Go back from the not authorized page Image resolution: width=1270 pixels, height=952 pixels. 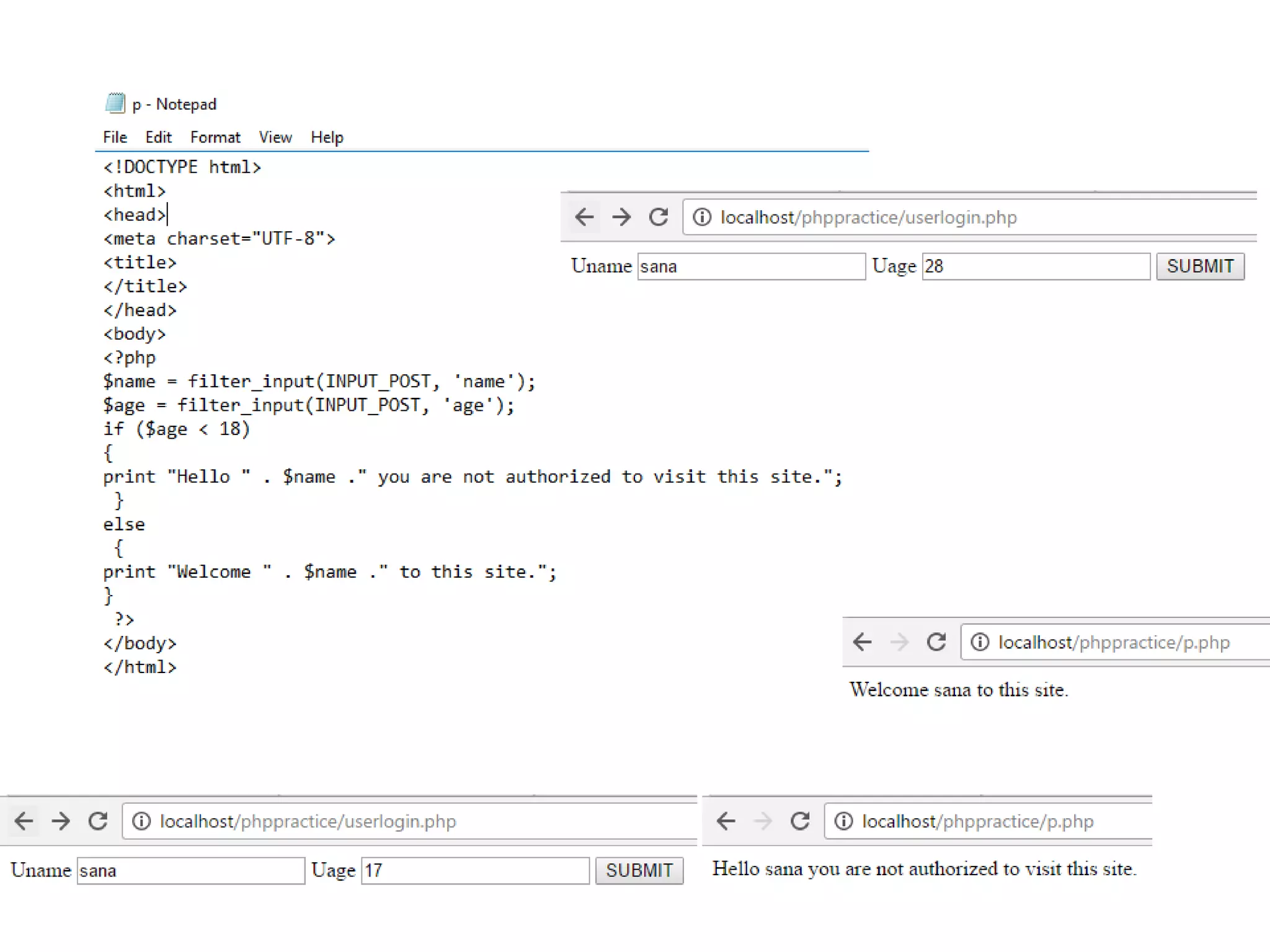click(x=726, y=821)
